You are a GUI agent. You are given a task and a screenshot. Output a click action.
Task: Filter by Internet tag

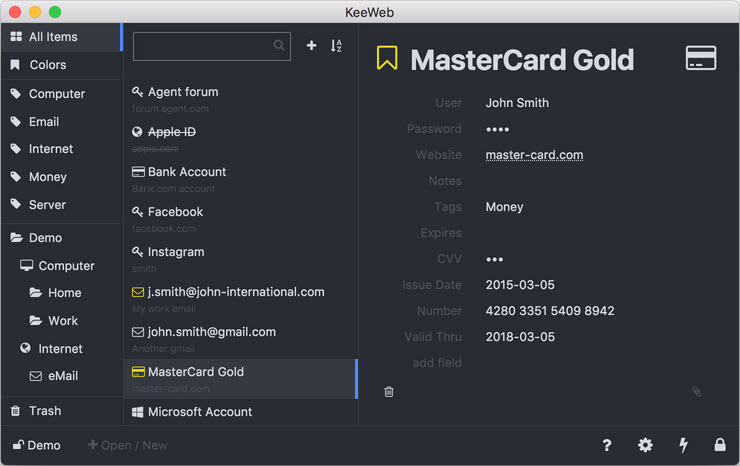coord(61,149)
